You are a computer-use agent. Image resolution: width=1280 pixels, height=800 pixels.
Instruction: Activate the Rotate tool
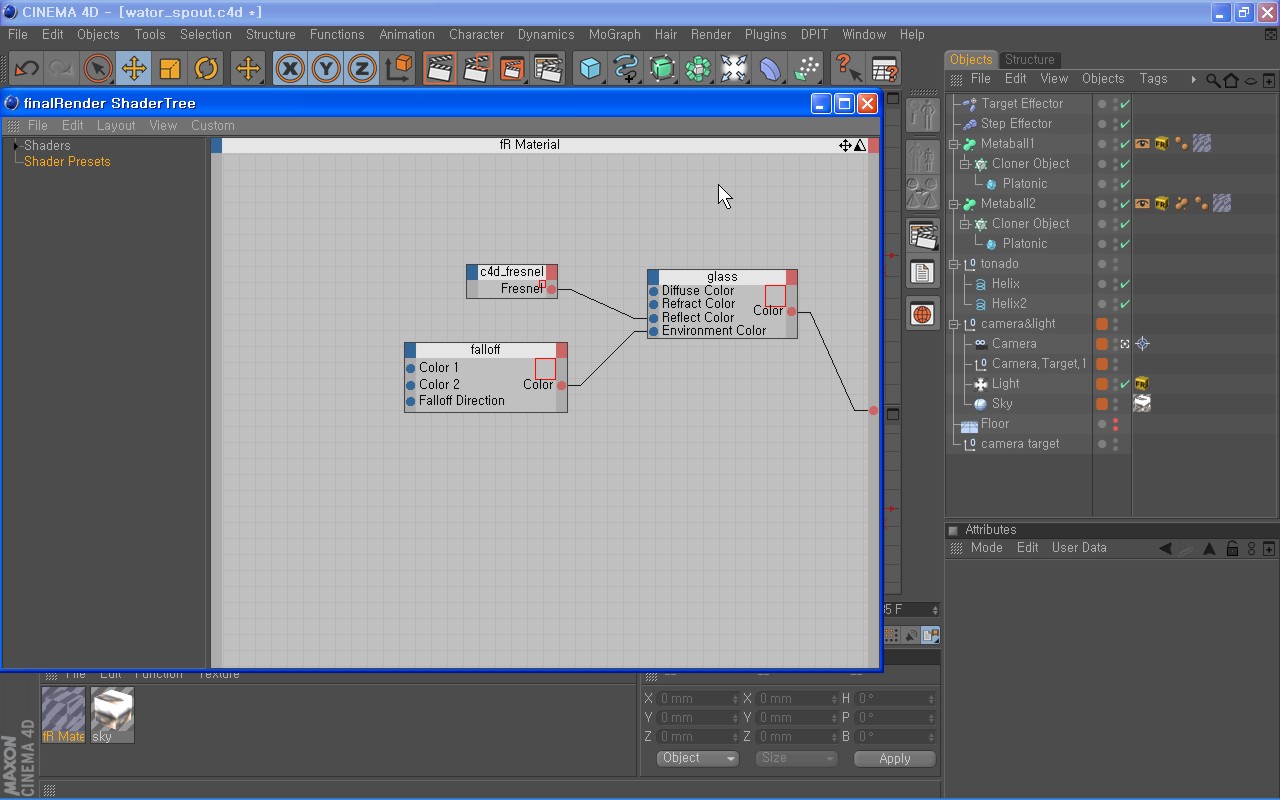pos(206,69)
